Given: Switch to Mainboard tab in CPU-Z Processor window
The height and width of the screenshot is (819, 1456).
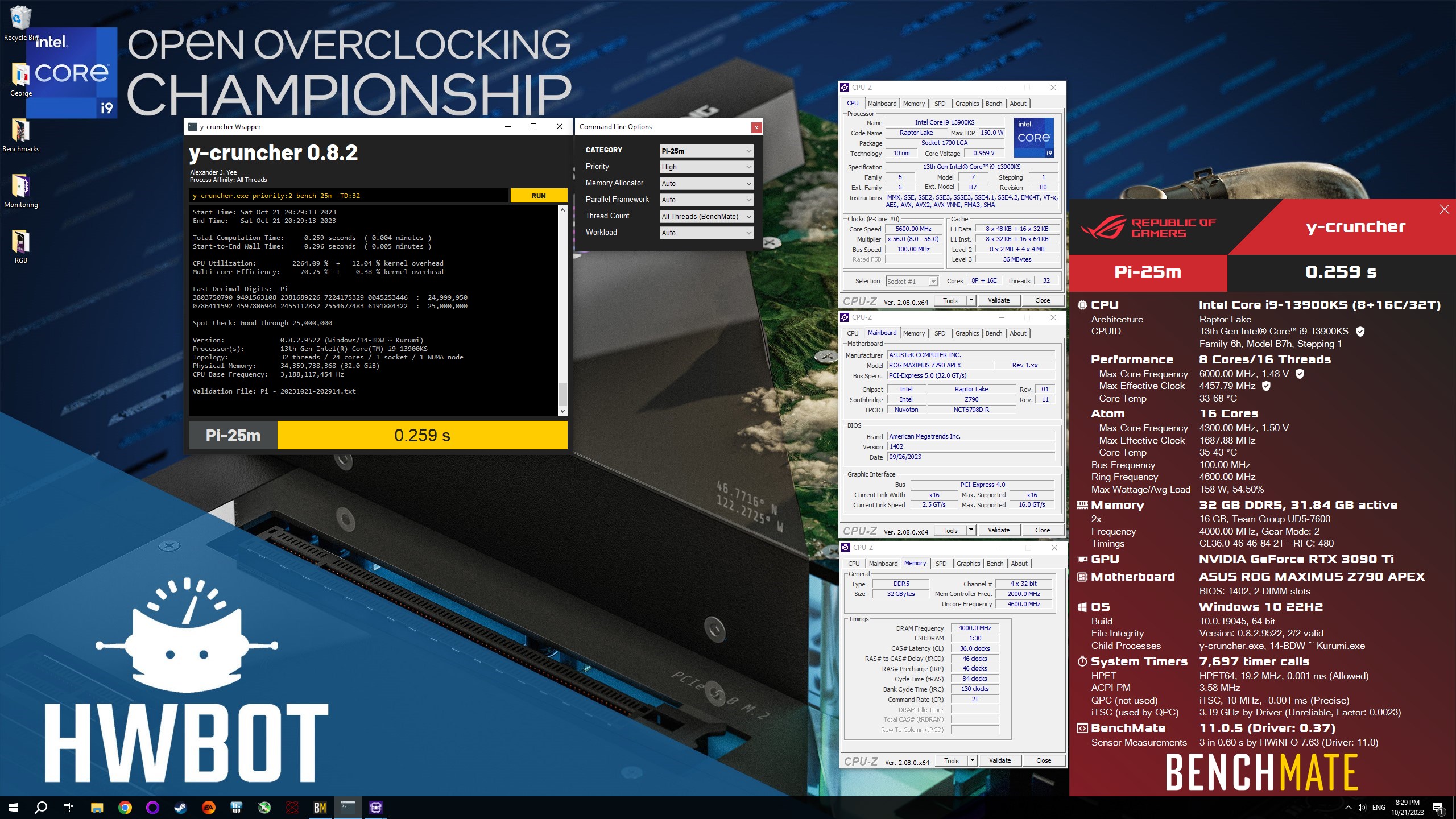Looking at the screenshot, I should (x=882, y=104).
